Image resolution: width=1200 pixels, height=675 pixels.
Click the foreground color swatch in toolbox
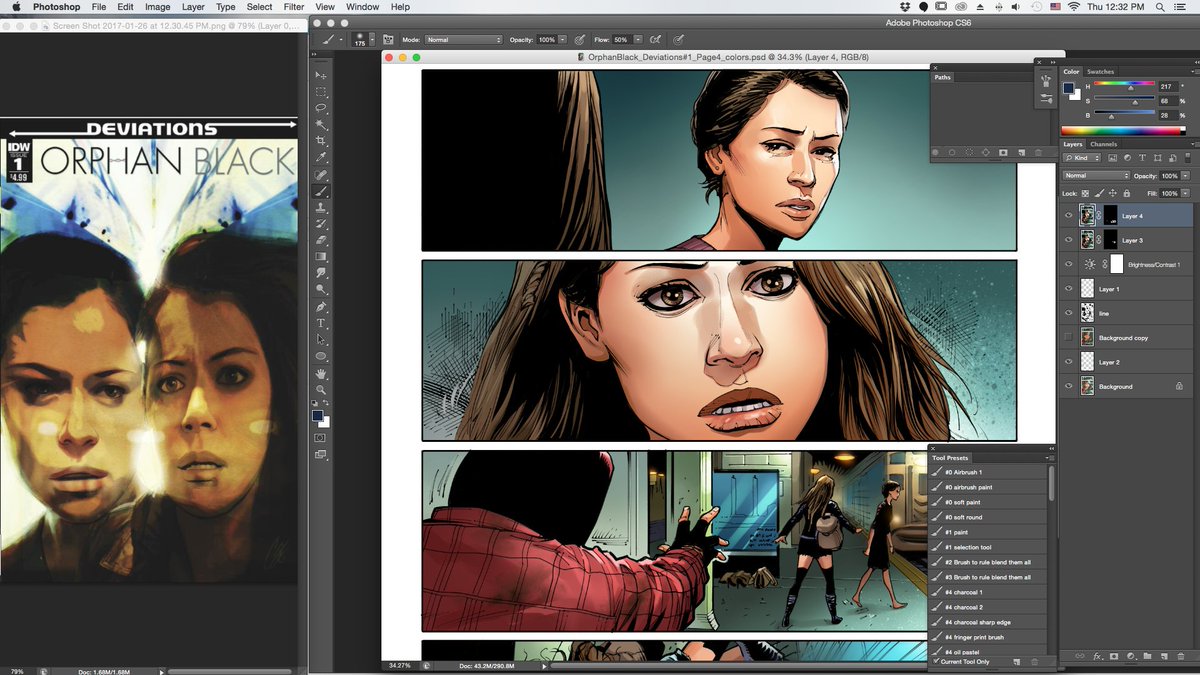click(x=317, y=415)
